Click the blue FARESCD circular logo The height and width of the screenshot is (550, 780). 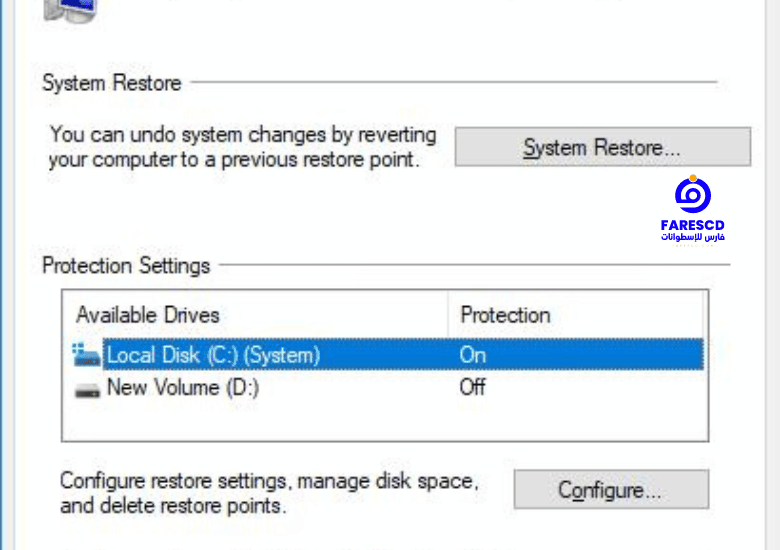pyautogui.click(x=692, y=194)
